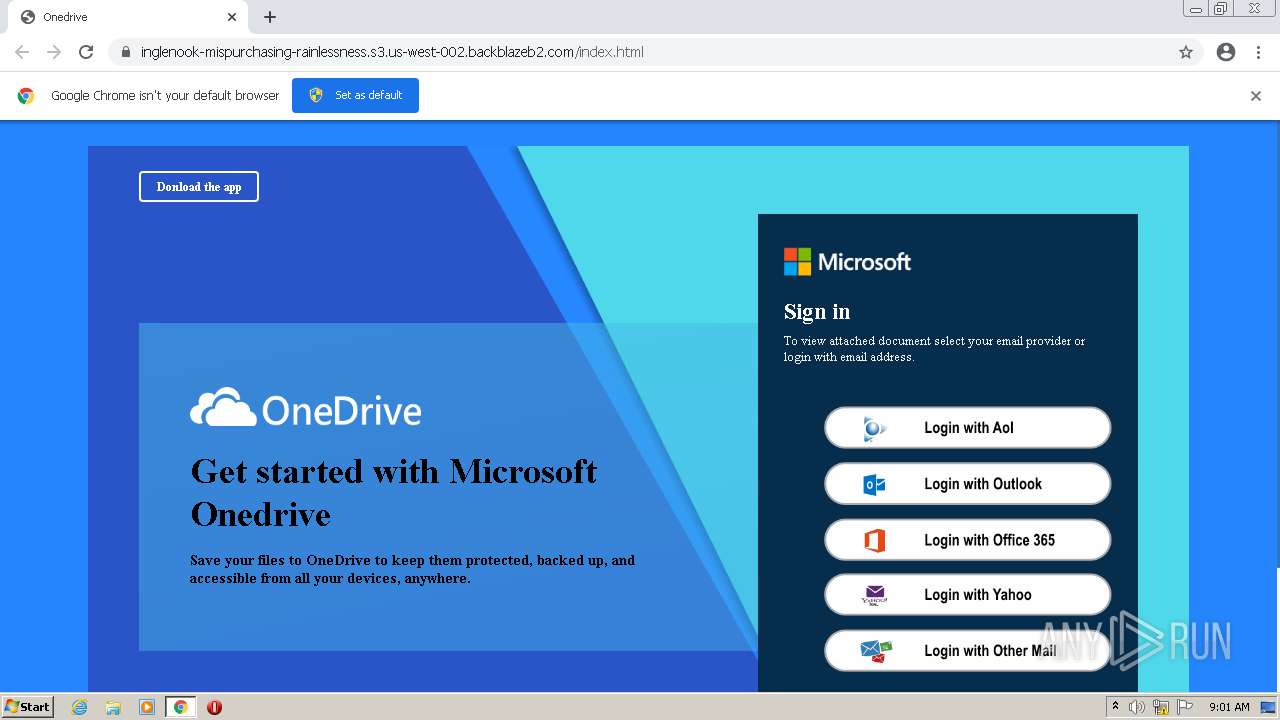The image size is (1280, 720).
Task: Open the Windows Start menu
Action: pos(28,707)
